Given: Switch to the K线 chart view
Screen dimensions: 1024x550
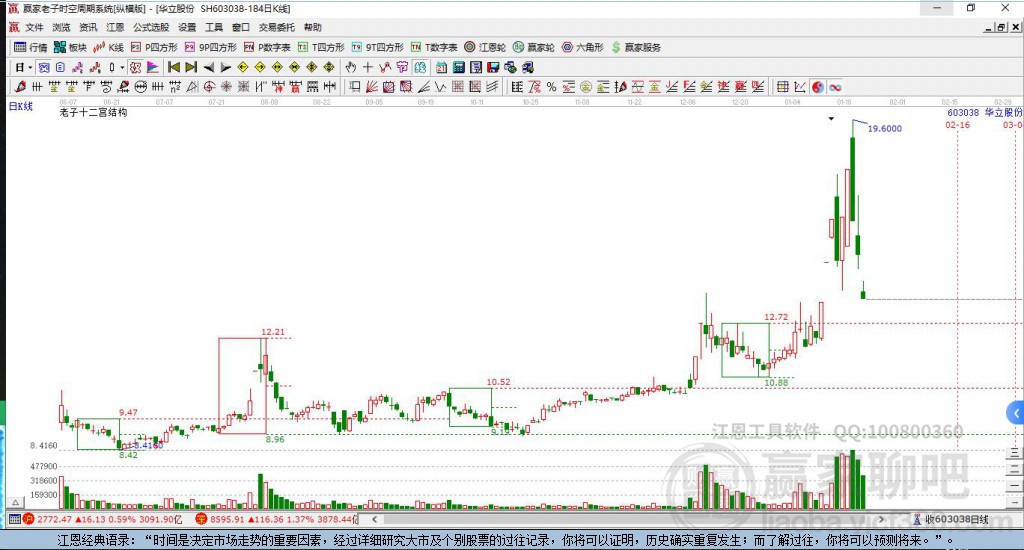Looking at the screenshot, I should 108,47.
